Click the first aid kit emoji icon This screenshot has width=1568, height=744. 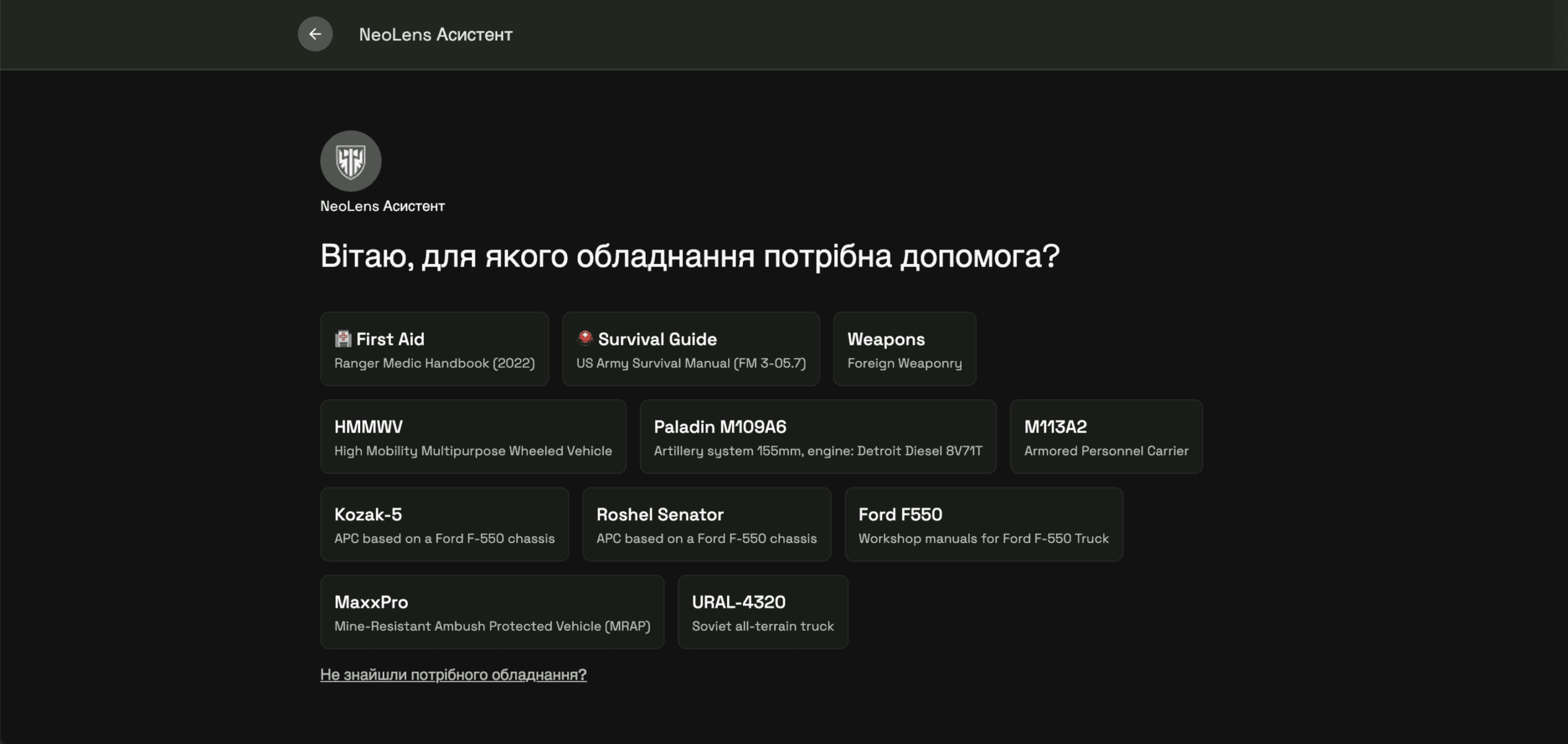pos(343,339)
